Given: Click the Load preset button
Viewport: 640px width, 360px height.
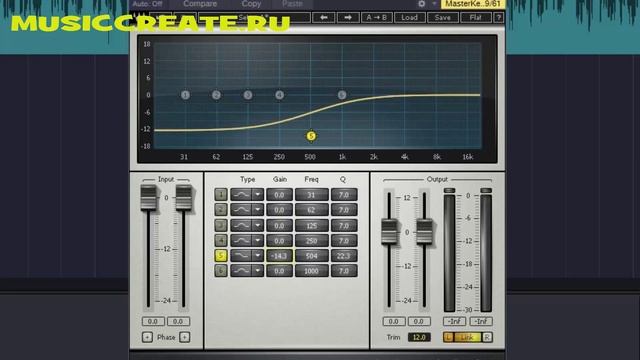Looking at the screenshot, I should click(x=409, y=18).
